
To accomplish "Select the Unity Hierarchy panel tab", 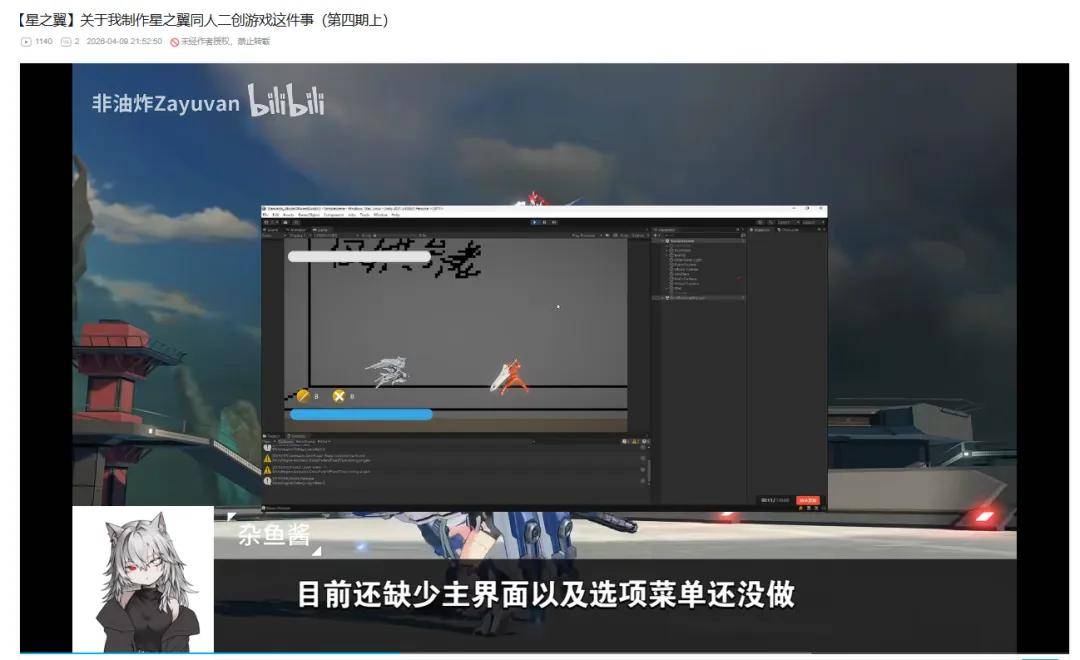I will point(668,229).
